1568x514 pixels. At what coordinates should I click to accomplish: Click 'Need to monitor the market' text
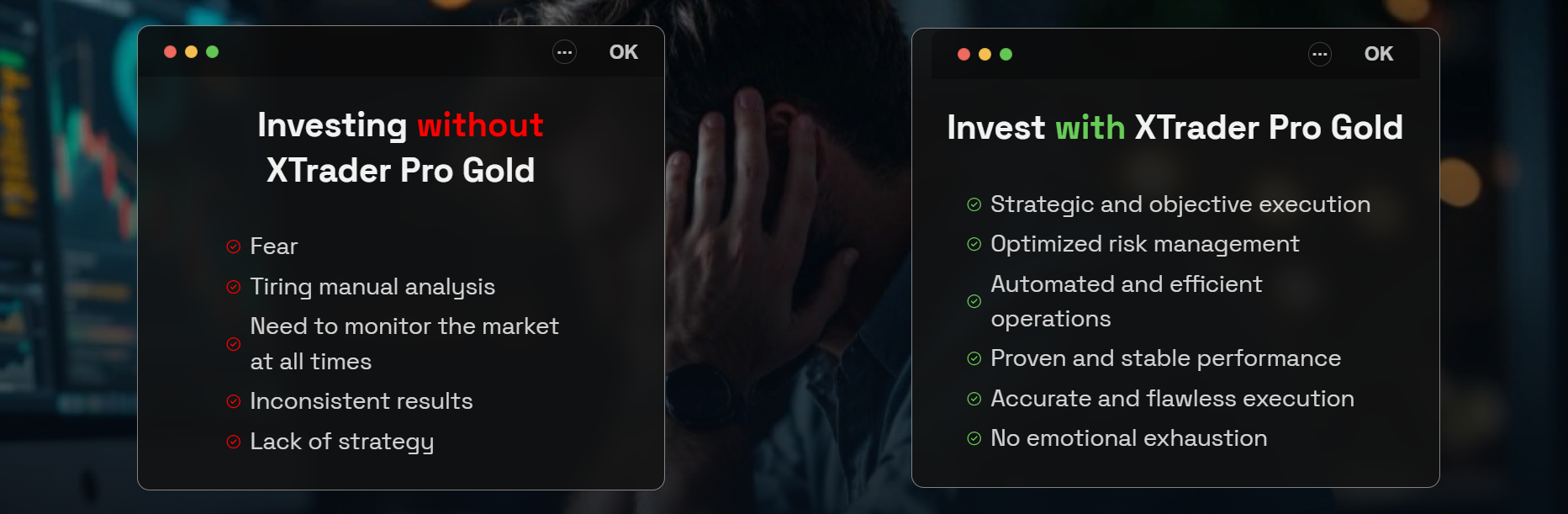404,326
